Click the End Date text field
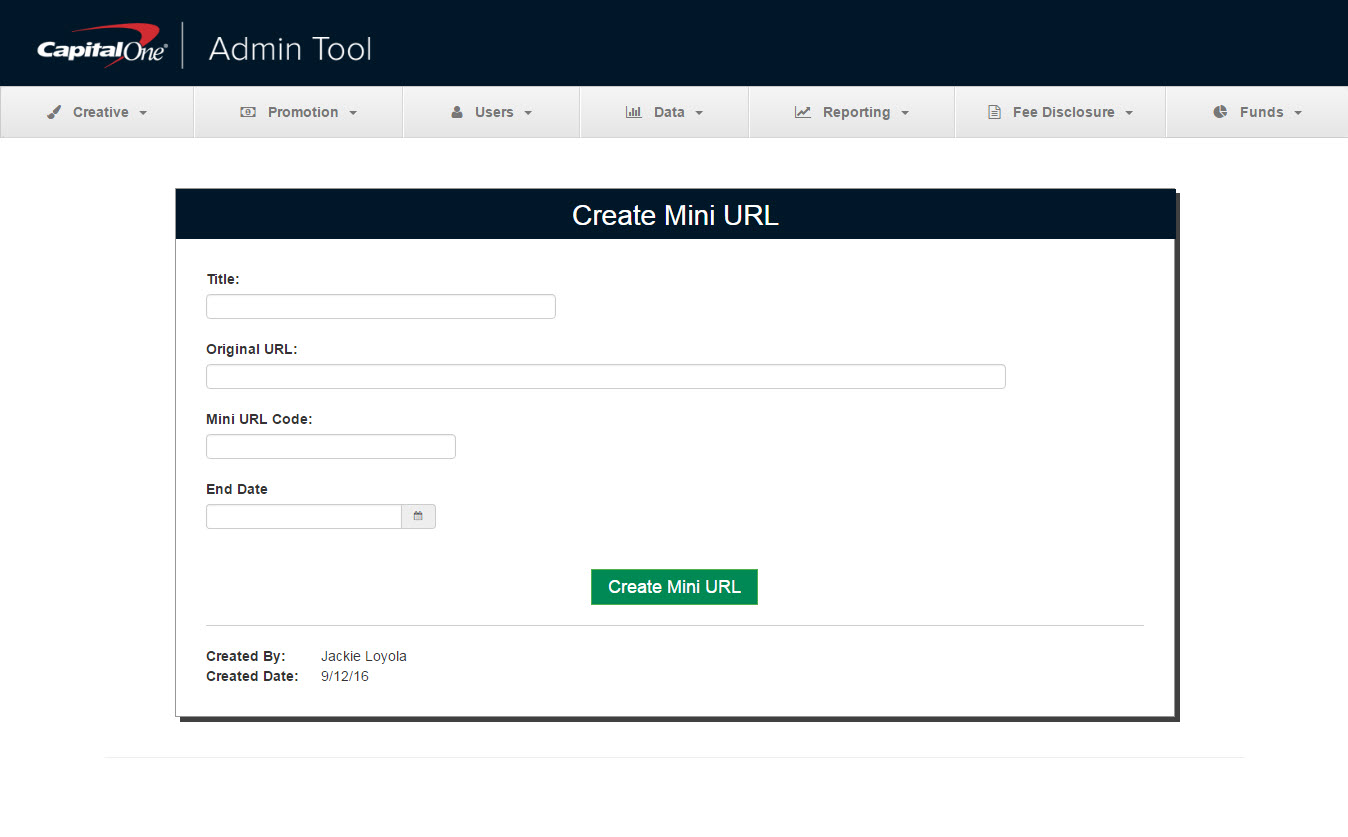Viewport: 1348px width, 837px height. pos(303,516)
